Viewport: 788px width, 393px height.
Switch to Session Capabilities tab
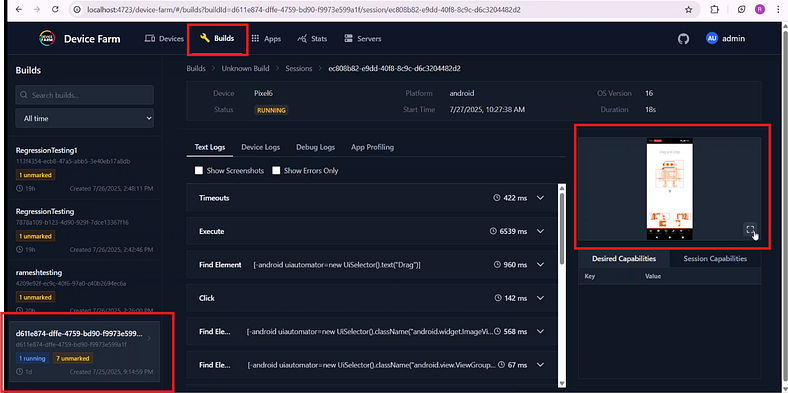[x=715, y=259]
